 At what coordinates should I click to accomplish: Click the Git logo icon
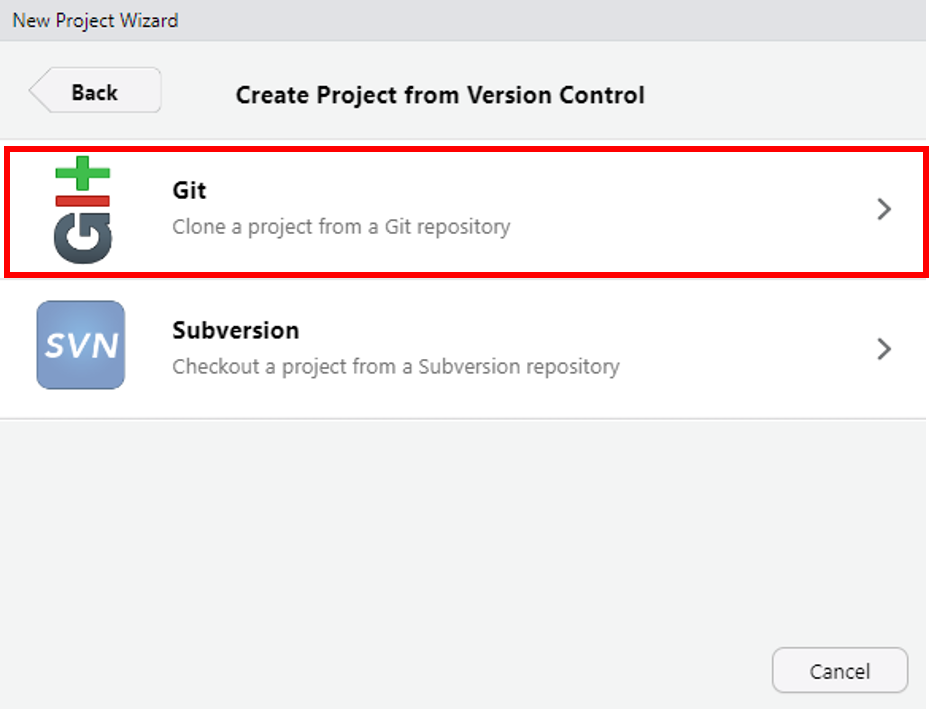tap(82, 212)
